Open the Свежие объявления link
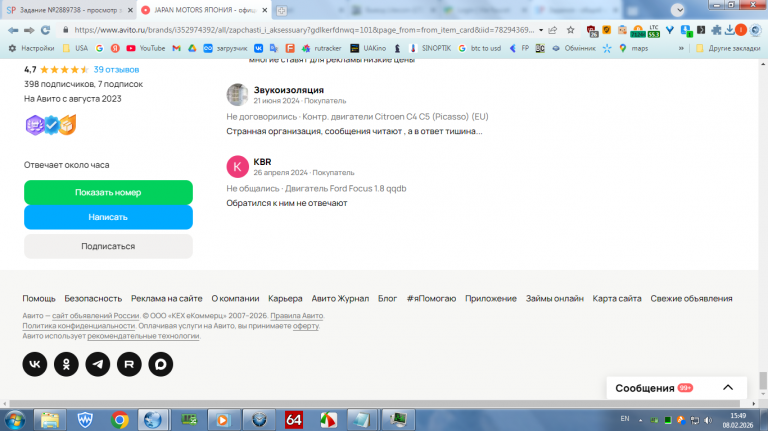This screenshot has height=431, width=768. click(x=691, y=298)
